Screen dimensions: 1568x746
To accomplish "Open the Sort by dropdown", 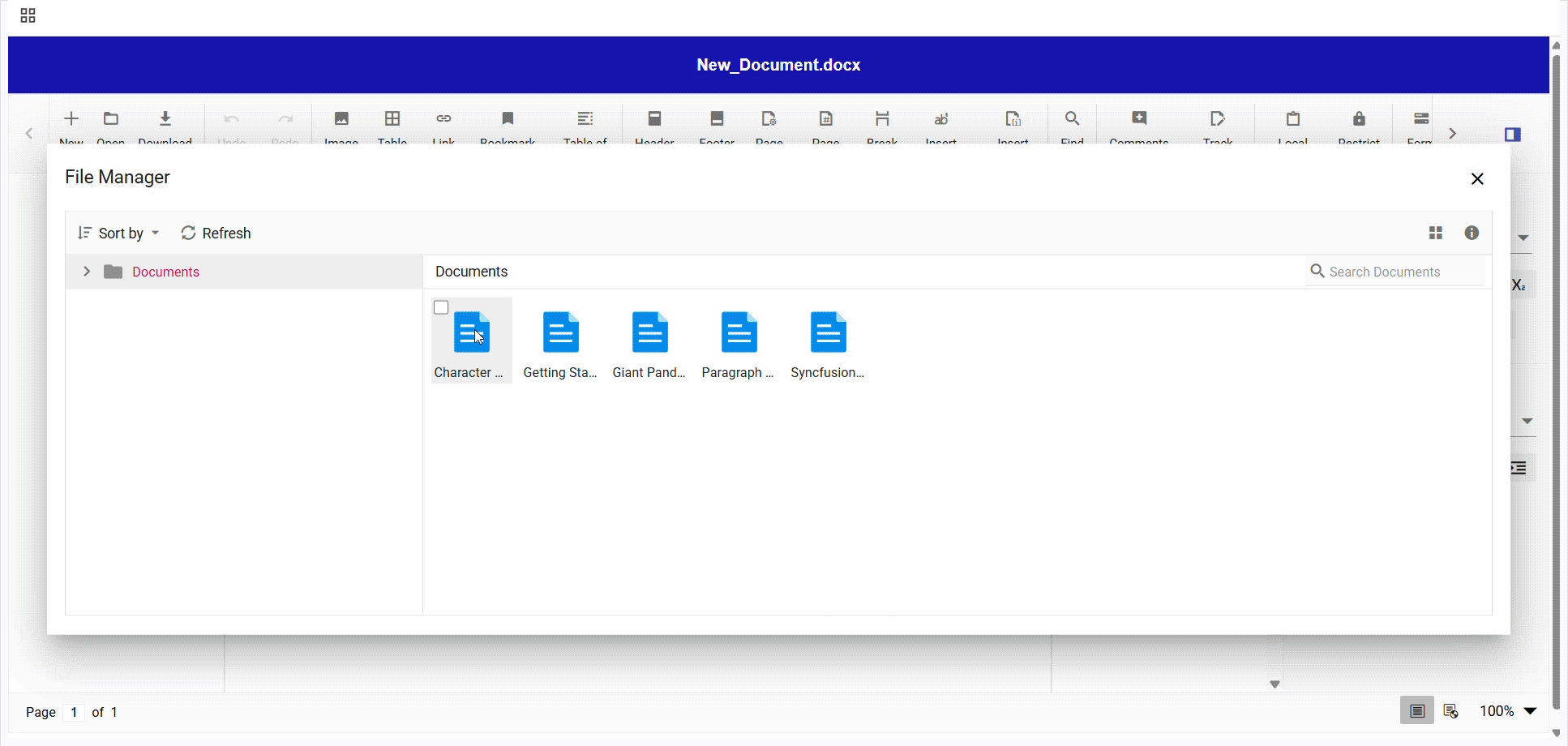I will point(118,233).
